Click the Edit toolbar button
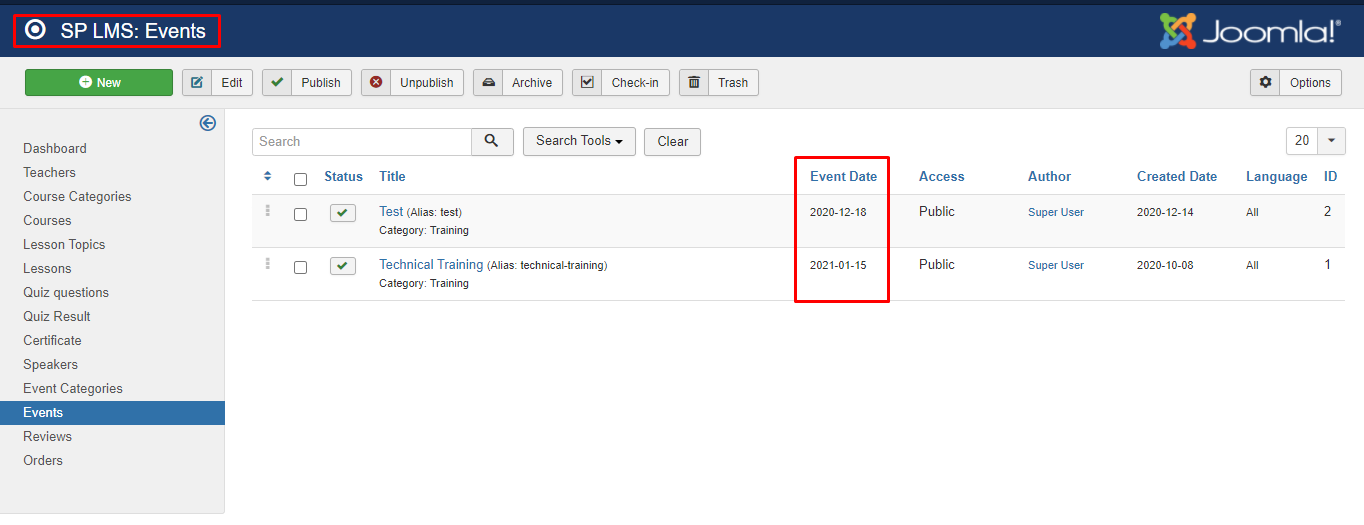This screenshot has height=525, width=1364. click(217, 83)
